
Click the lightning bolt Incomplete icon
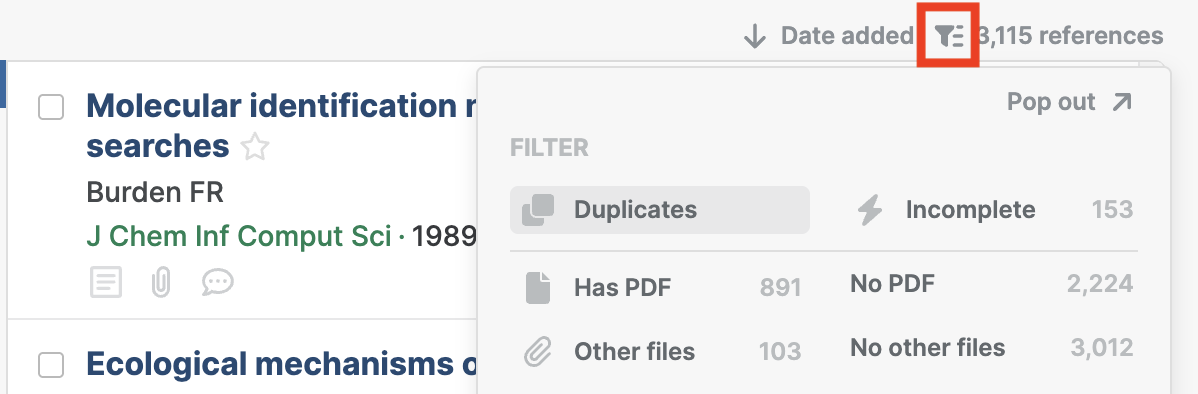[869, 210]
